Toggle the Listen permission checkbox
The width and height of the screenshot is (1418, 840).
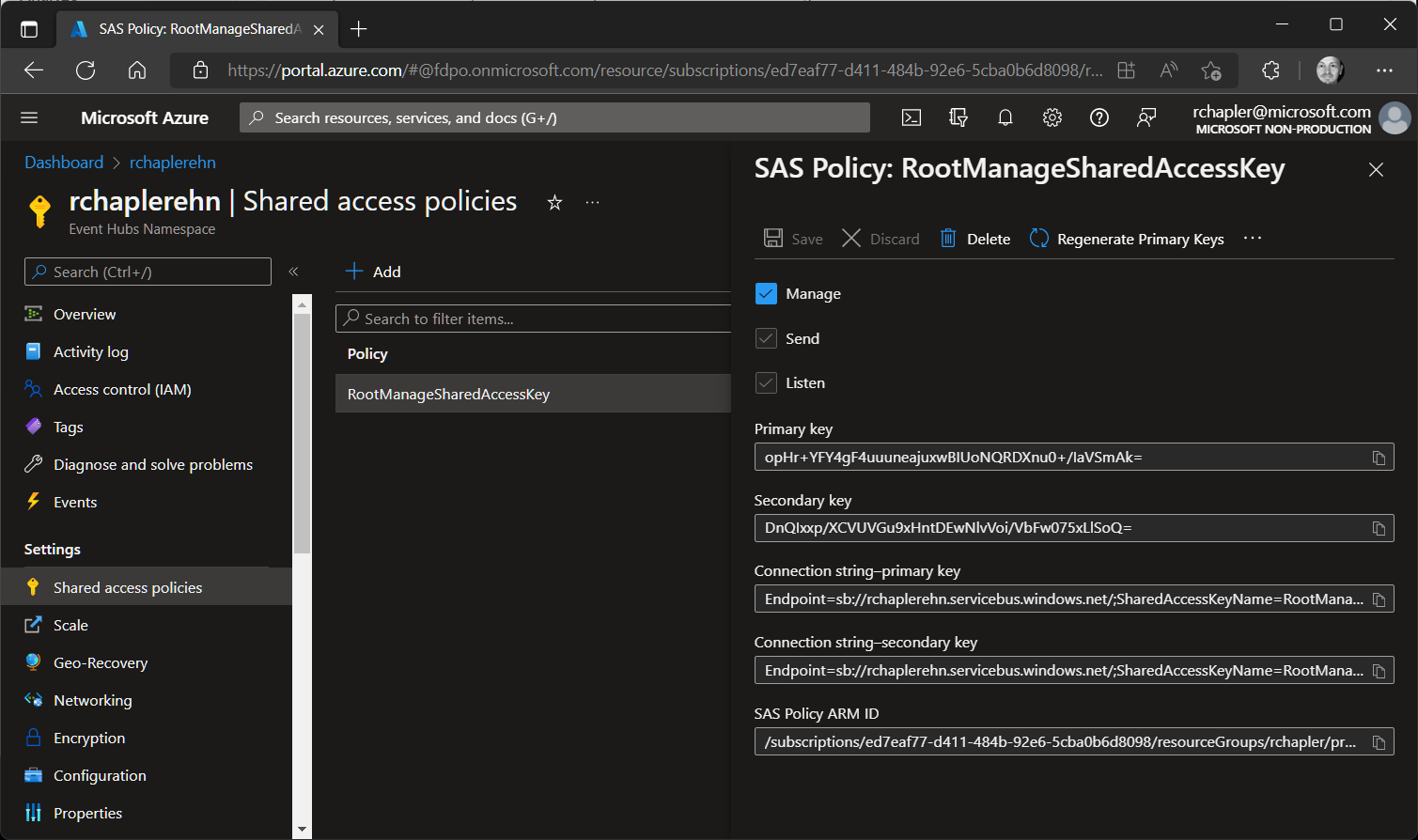coord(766,382)
